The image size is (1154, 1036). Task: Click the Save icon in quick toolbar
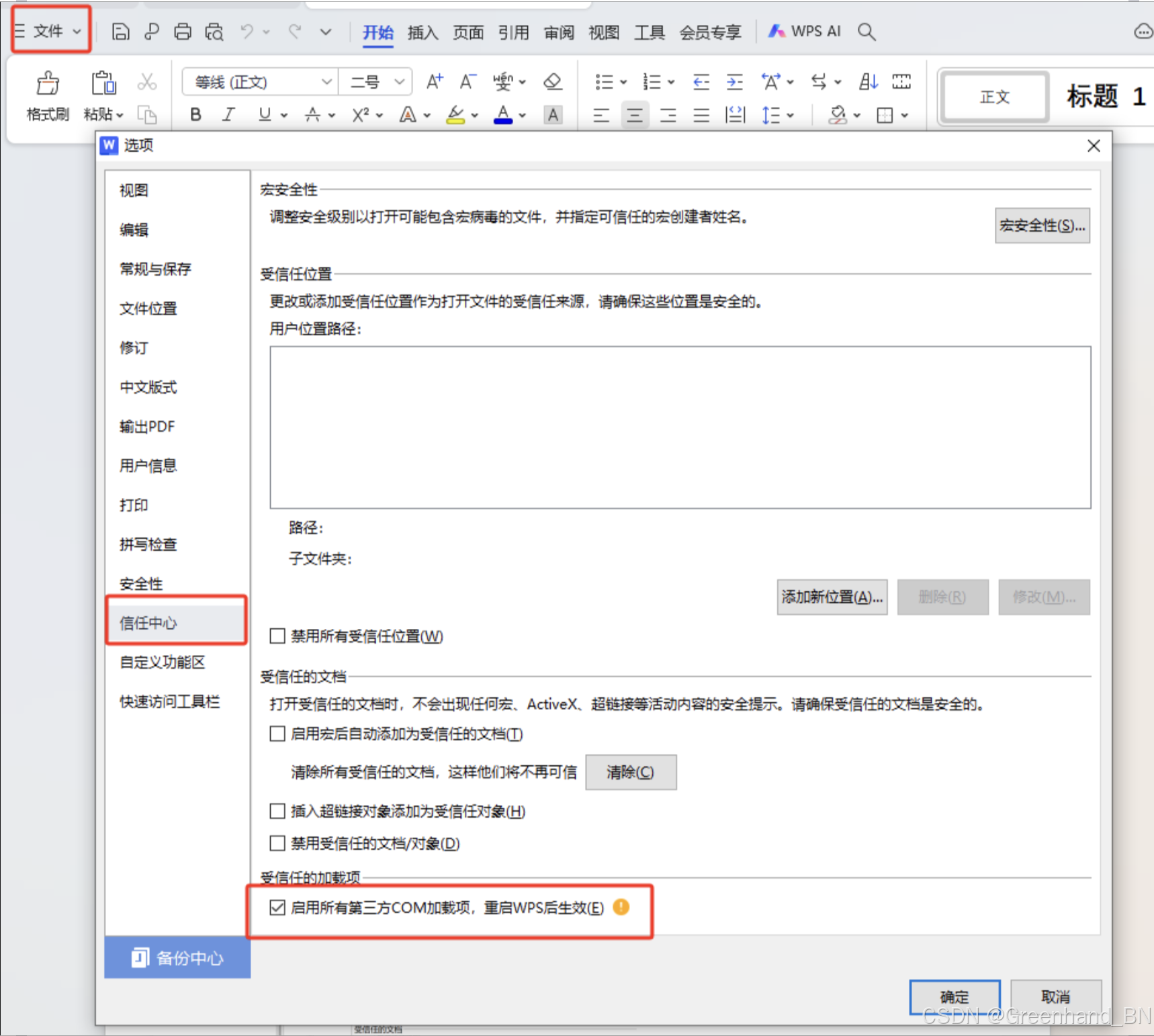point(120,32)
